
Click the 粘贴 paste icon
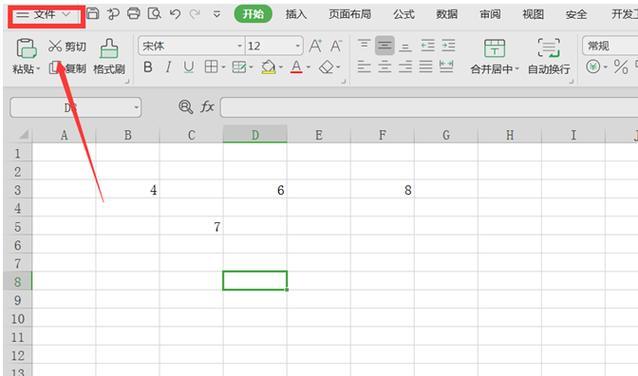pos(26,48)
